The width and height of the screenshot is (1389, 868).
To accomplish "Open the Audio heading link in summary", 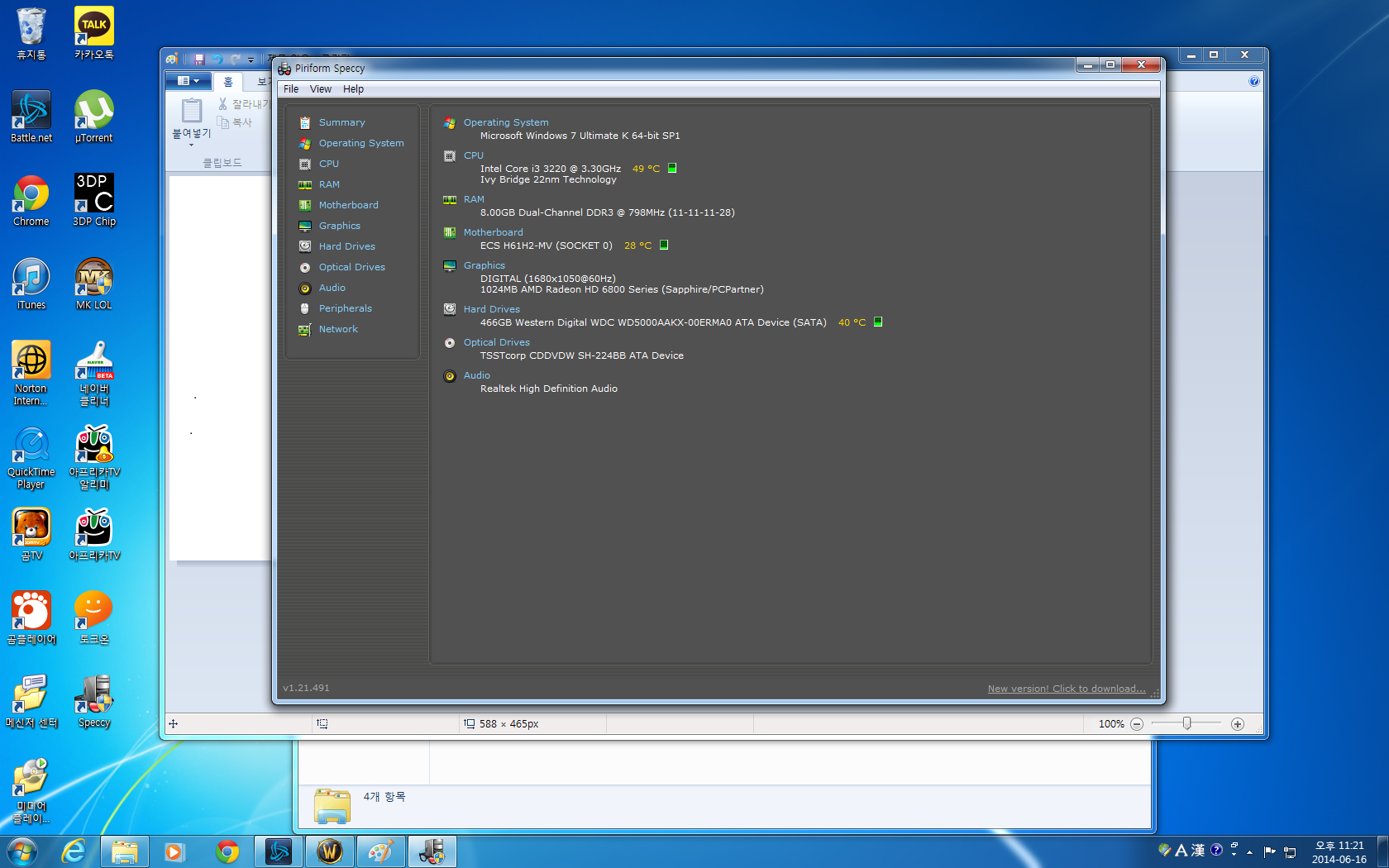I will tap(477, 375).
